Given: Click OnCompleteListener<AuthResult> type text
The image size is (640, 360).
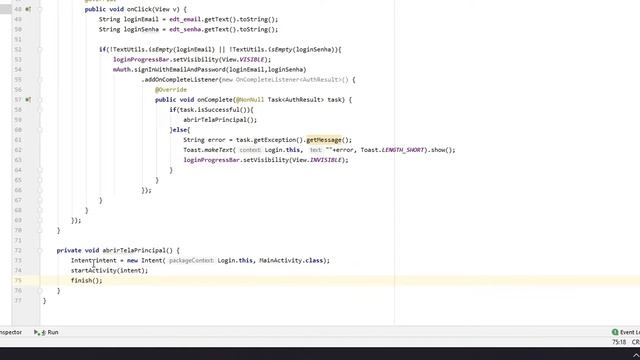Looking at the screenshot, I should click(289, 80).
